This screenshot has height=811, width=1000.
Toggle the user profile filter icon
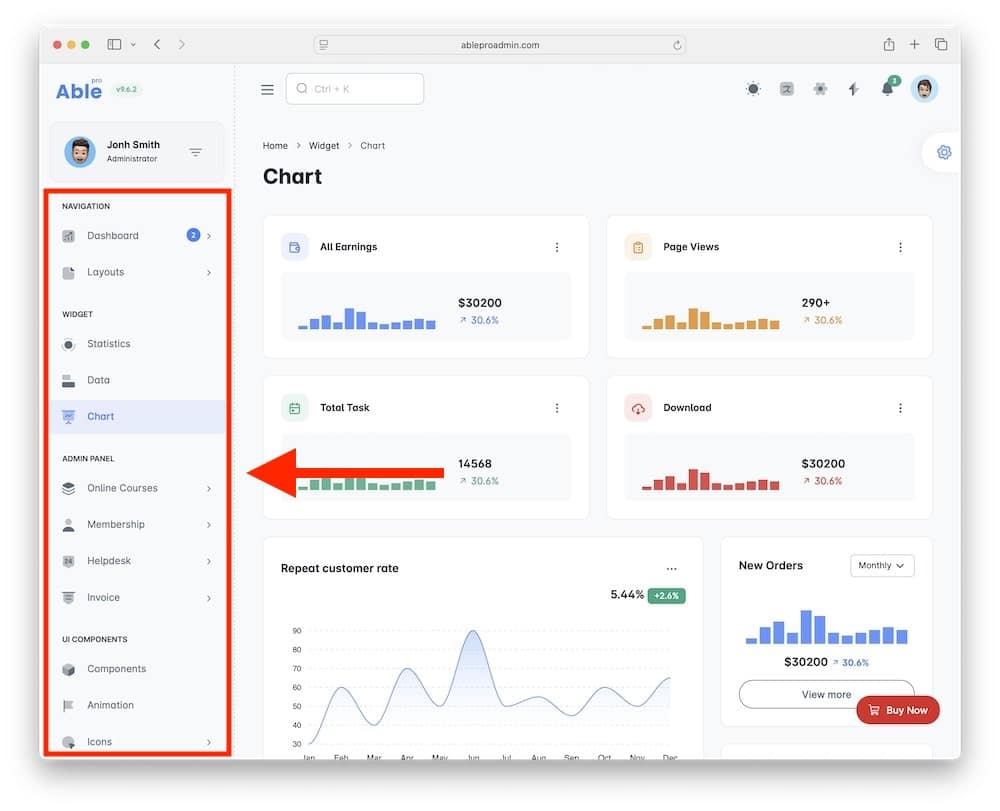point(196,152)
